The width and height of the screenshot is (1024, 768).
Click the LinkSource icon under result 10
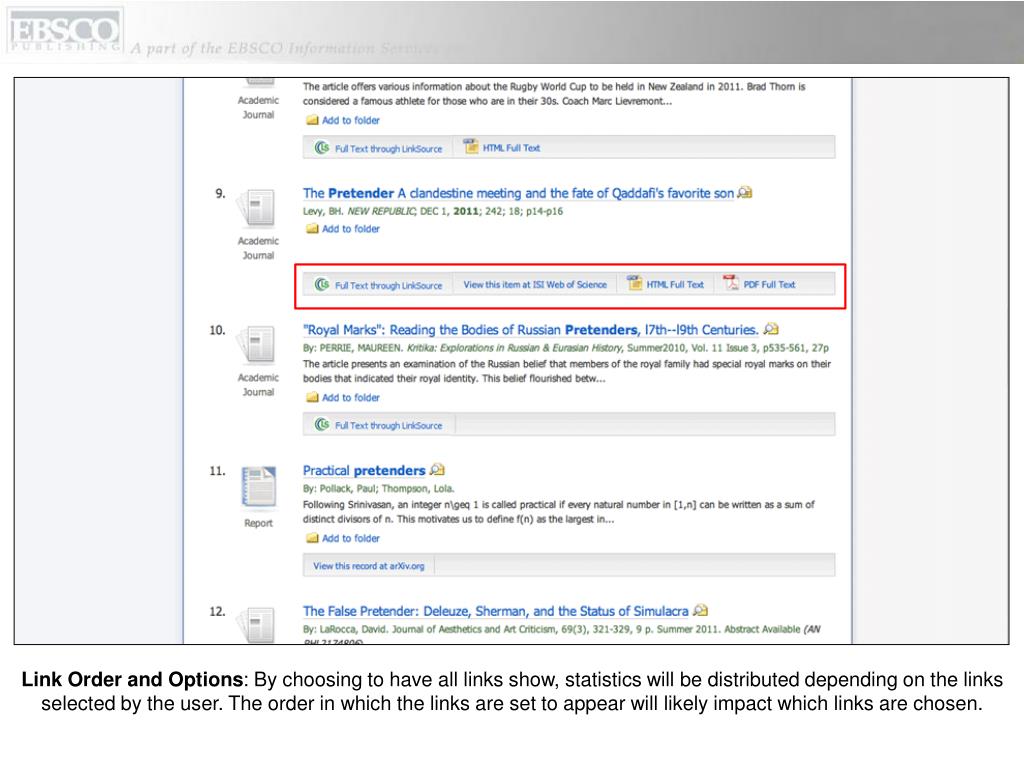pos(321,425)
